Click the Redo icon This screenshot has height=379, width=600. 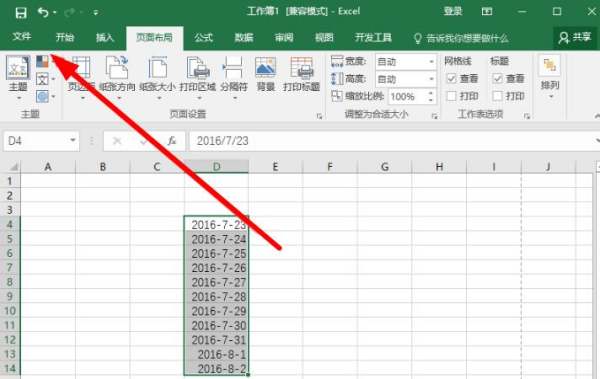pyautogui.click(x=70, y=13)
